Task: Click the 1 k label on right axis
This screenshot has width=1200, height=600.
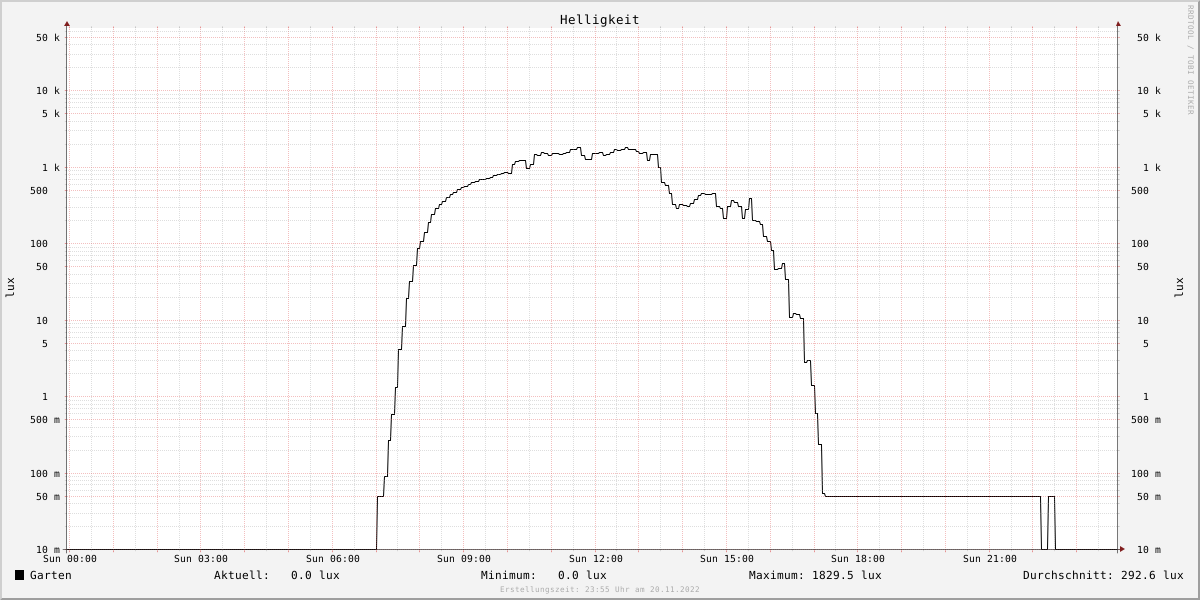Action: (1152, 168)
